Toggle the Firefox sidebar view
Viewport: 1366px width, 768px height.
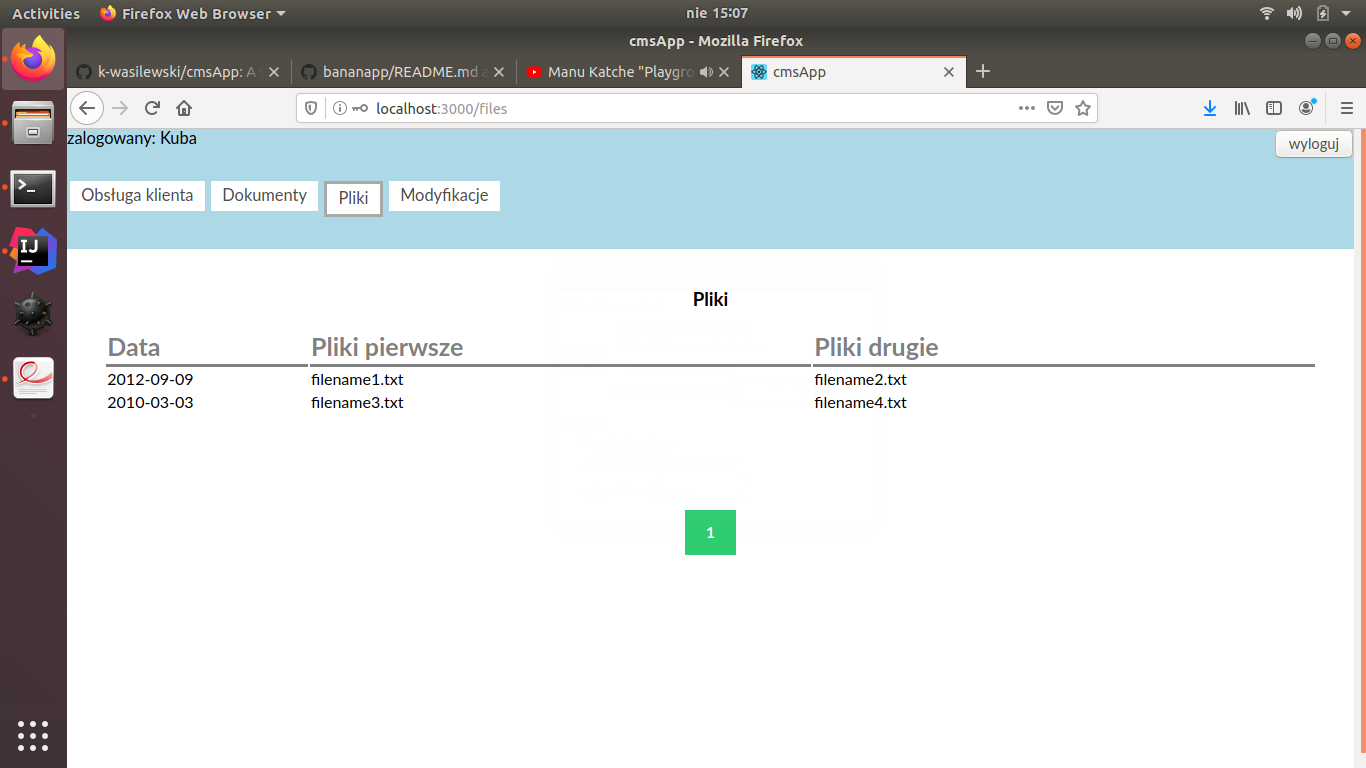(x=1274, y=108)
